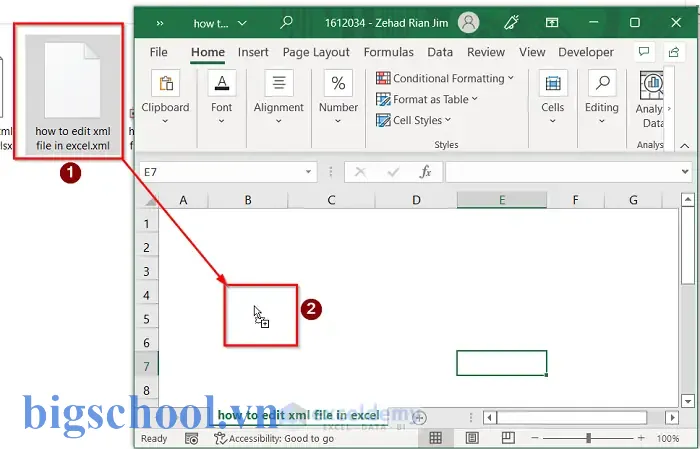Open the Comments speech bubble icon
700x449 pixels.
point(644,52)
